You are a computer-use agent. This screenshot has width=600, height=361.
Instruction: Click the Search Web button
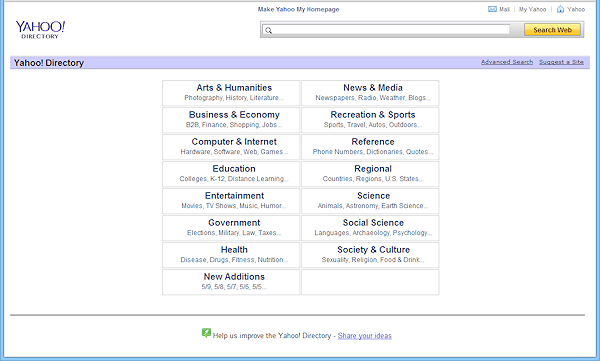(x=552, y=30)
